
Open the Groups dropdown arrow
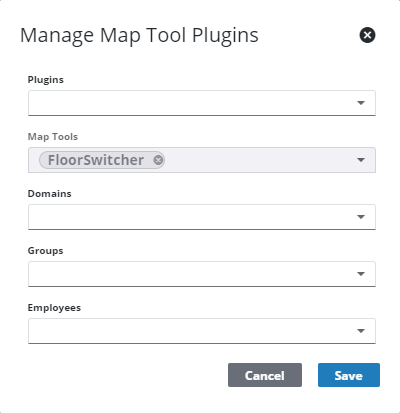point(361,274)
